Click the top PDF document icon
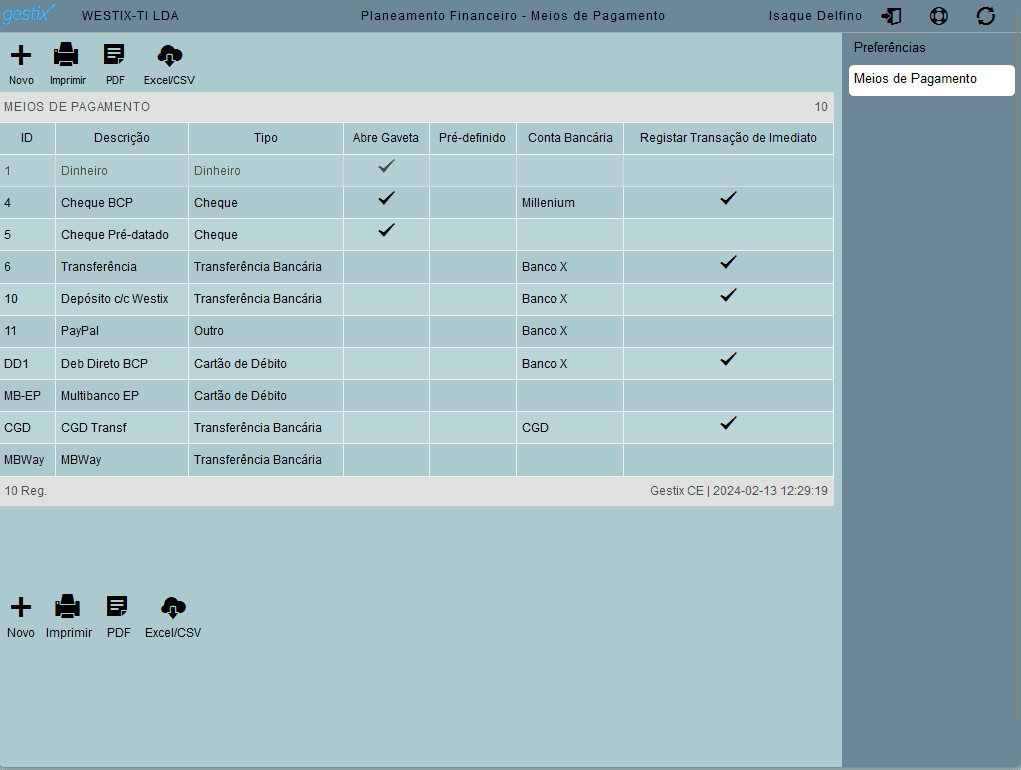This screenshot has width=1021, height=770. click(x=114, y=55)
